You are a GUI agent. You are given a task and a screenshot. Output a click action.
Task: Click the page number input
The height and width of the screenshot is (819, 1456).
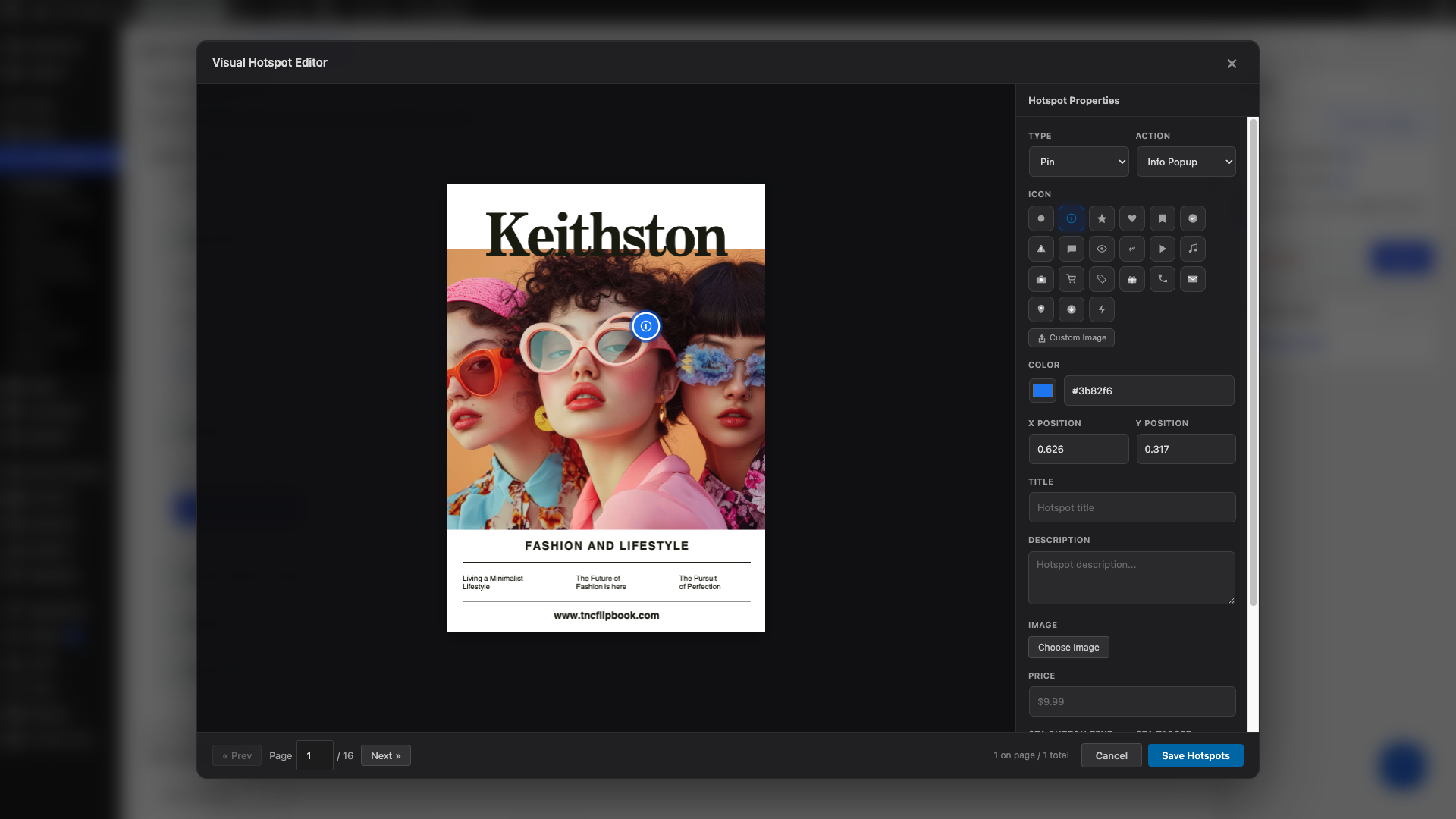point(315,755)
